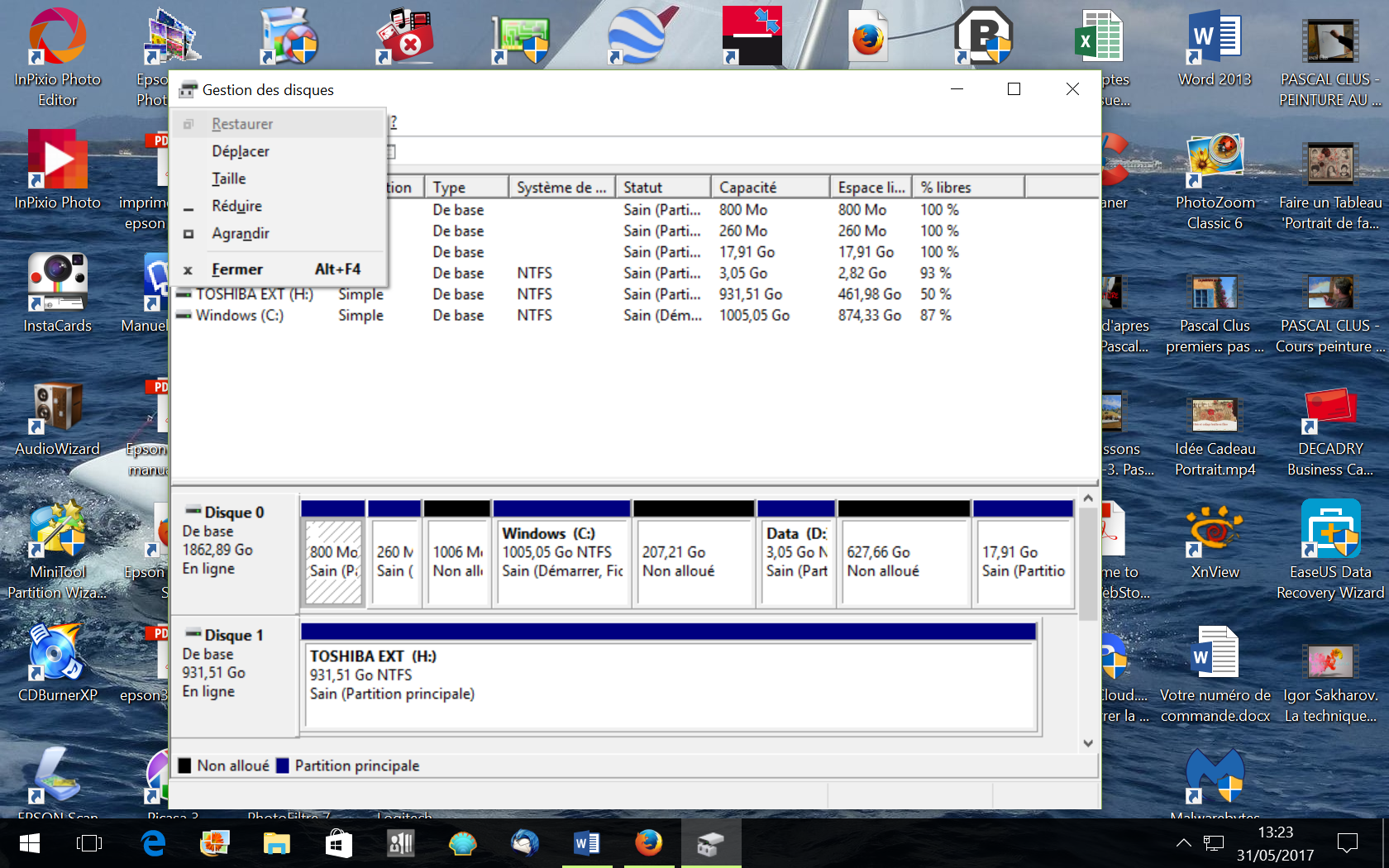Screen dimensions: 1389x868
Task: Select the TOSHIBA EXT (H:) partition block
Action: [669, 678]
